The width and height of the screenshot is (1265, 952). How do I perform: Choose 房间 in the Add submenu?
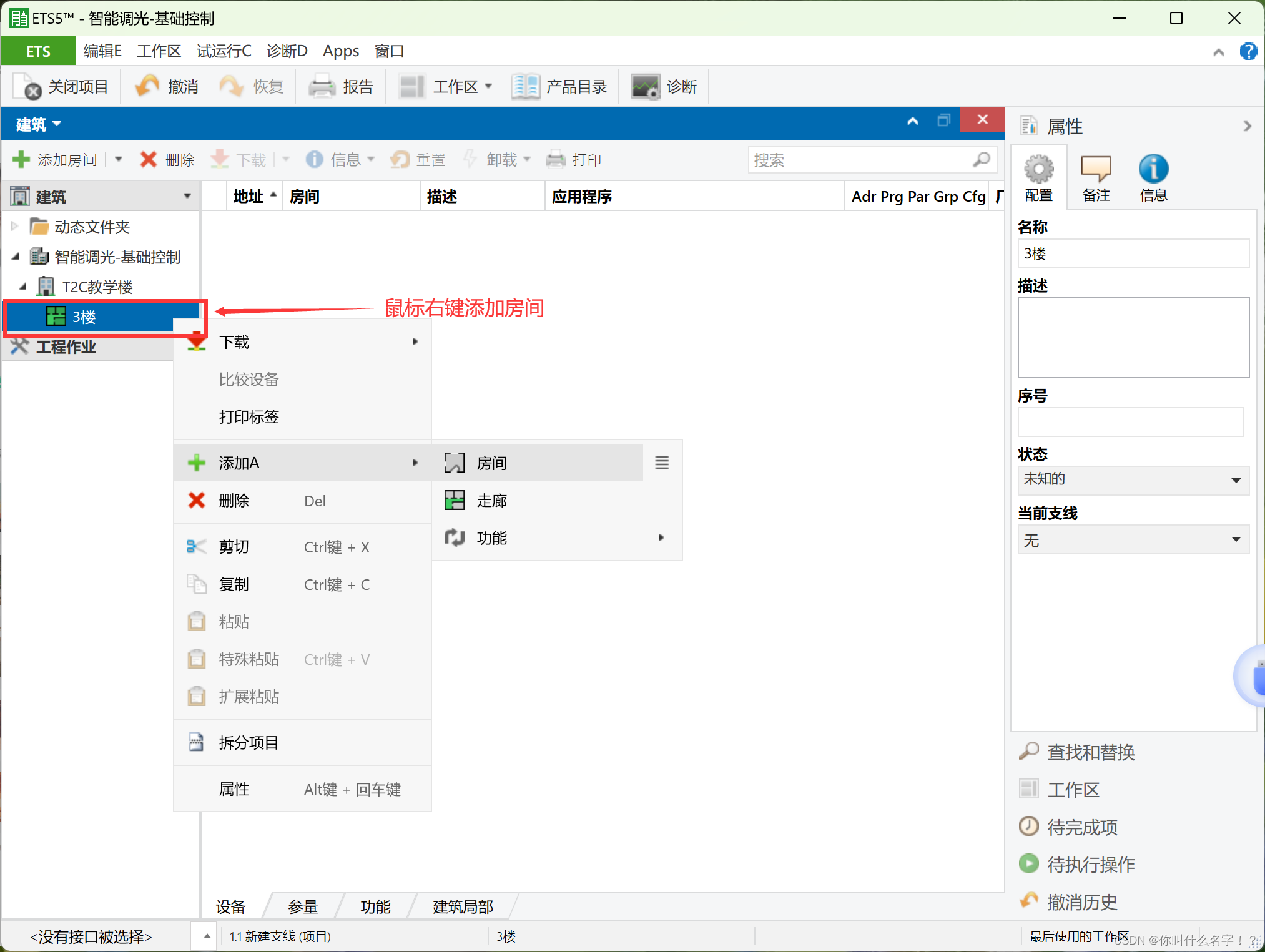(x=491, y=463)
